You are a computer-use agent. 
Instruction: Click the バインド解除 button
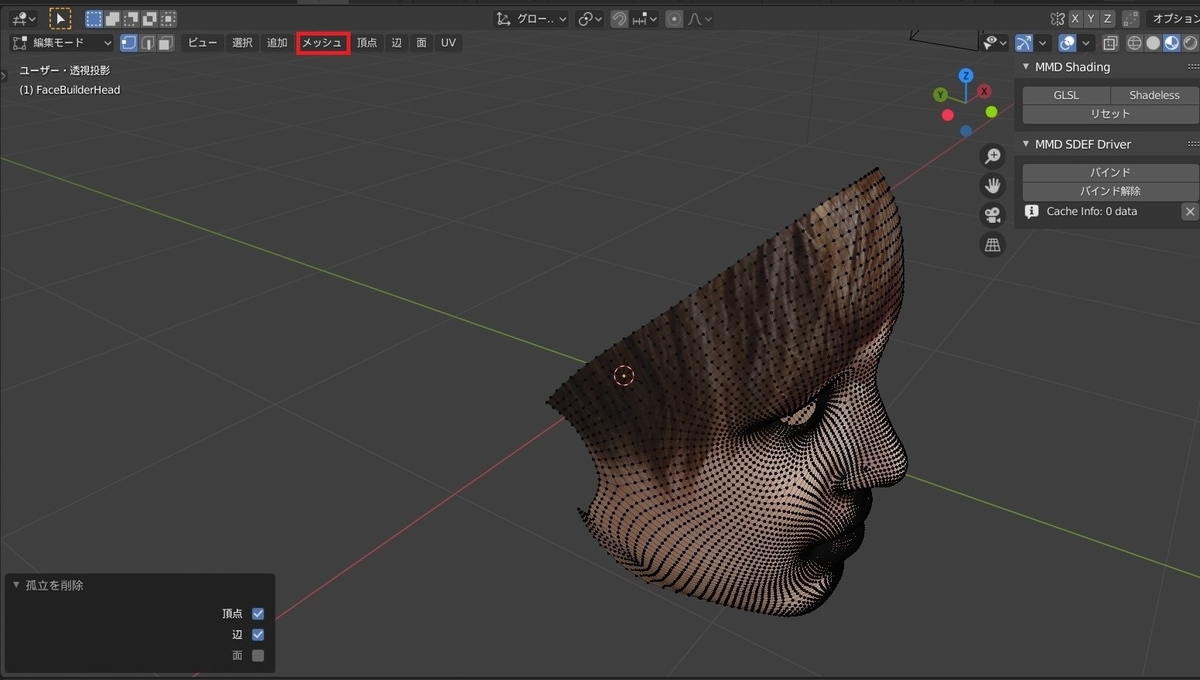(x=1109, y=191)
